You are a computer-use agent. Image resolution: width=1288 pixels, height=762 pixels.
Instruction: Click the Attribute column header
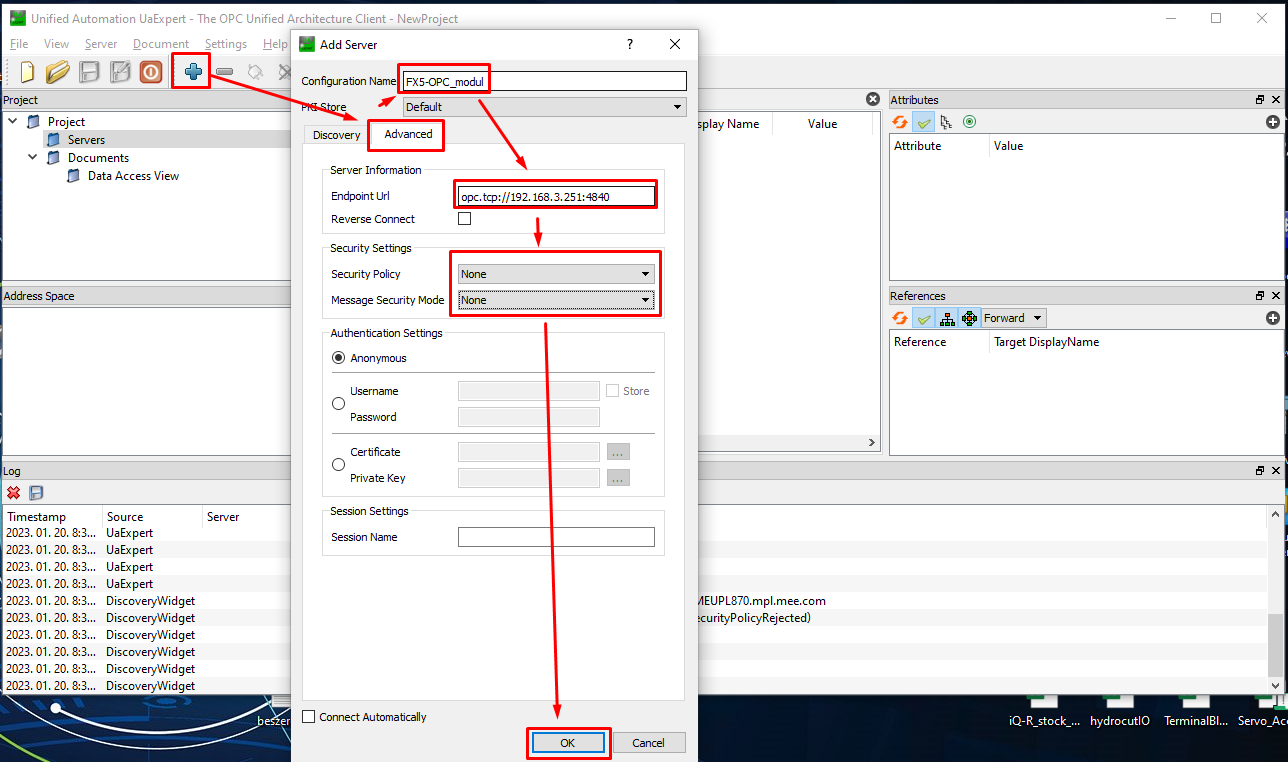point(918,146)
